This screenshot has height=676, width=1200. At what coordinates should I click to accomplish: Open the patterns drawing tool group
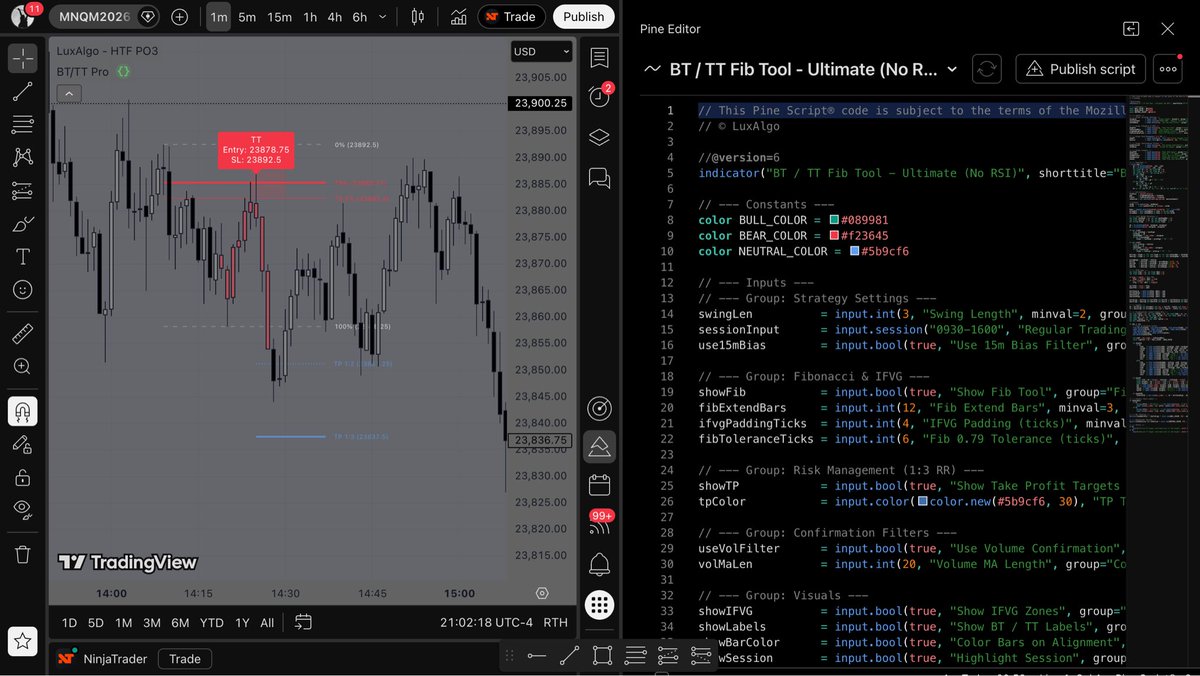(23, 157)
